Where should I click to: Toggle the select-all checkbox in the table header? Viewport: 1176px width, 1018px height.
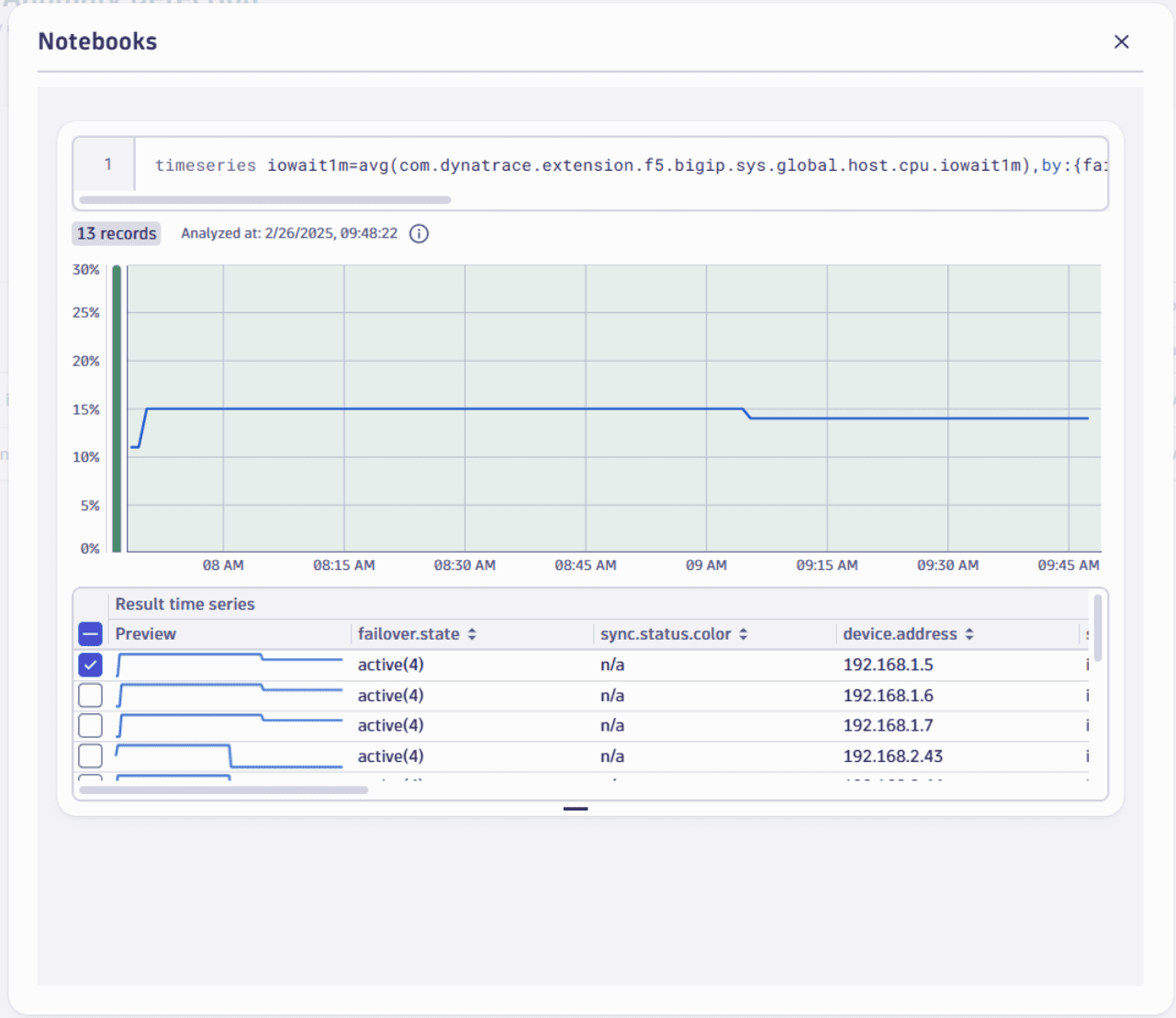coord(89,633)
